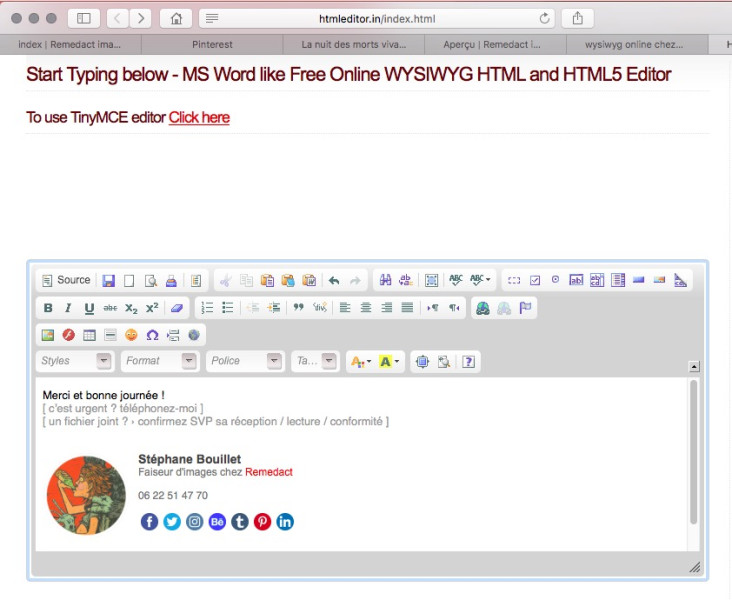Click the Undo arrow icon
The image size is (732, 600).
[x=334, y=281]
